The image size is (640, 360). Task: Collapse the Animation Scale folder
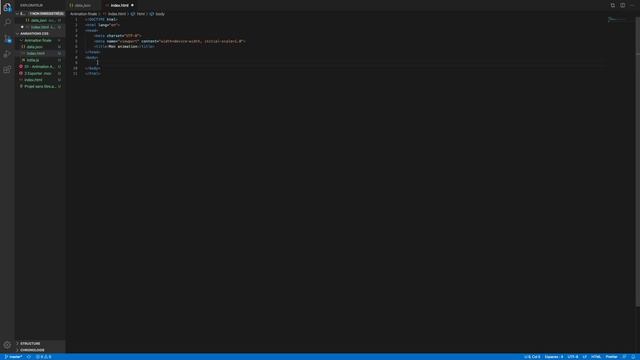click(40, 40)
